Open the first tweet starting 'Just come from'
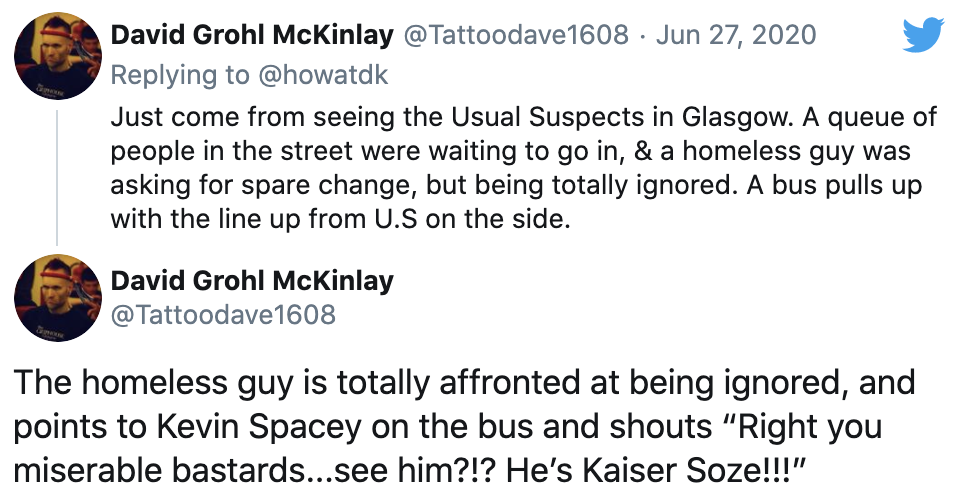 (523, 167)
